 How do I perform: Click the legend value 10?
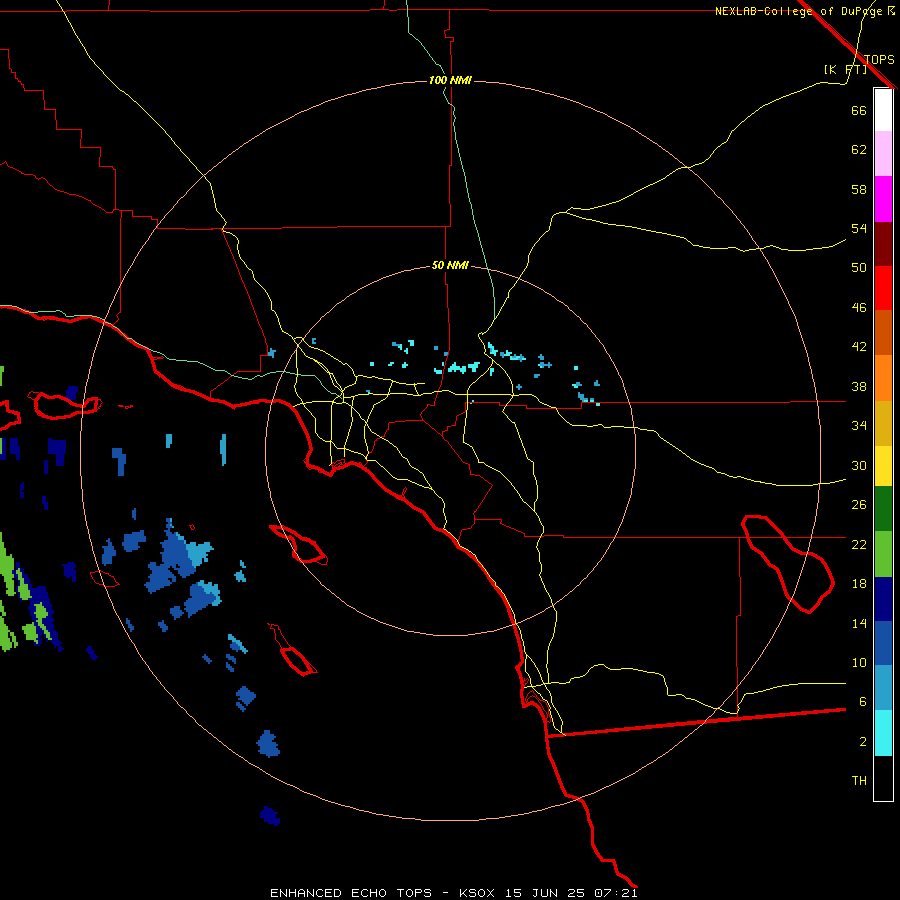(x=859, y=663)
